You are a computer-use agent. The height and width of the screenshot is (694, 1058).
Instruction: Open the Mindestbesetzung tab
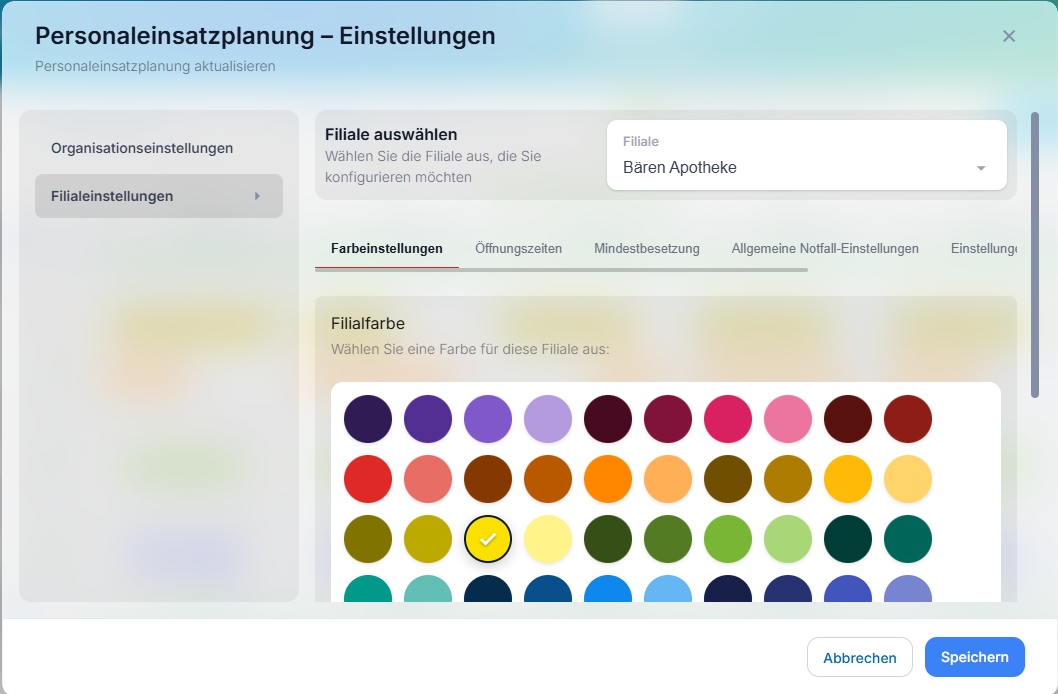646,248
